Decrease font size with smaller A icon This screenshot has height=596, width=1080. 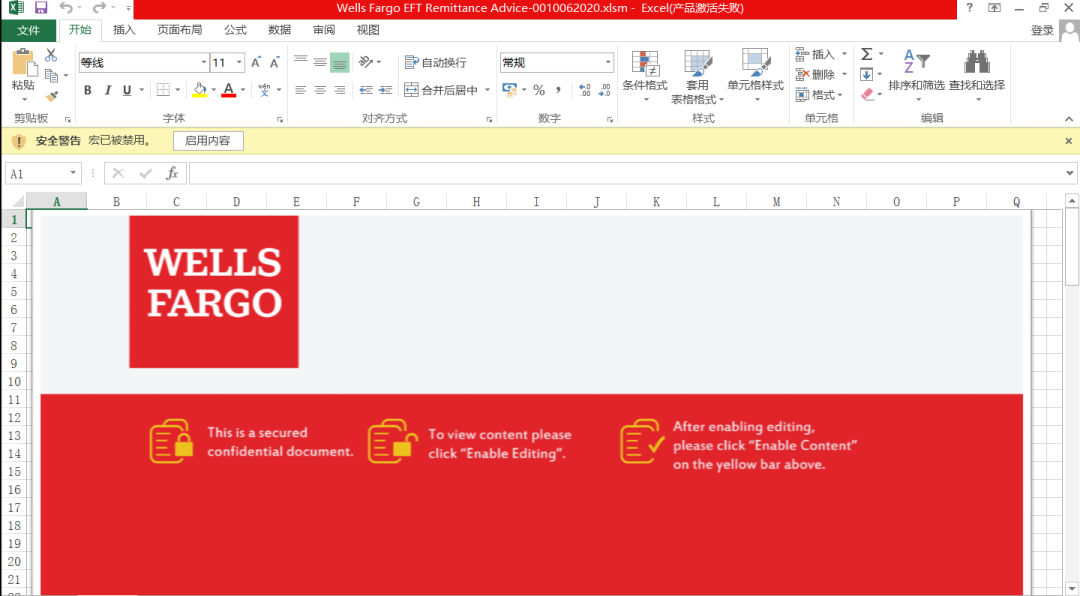point(274,63)
